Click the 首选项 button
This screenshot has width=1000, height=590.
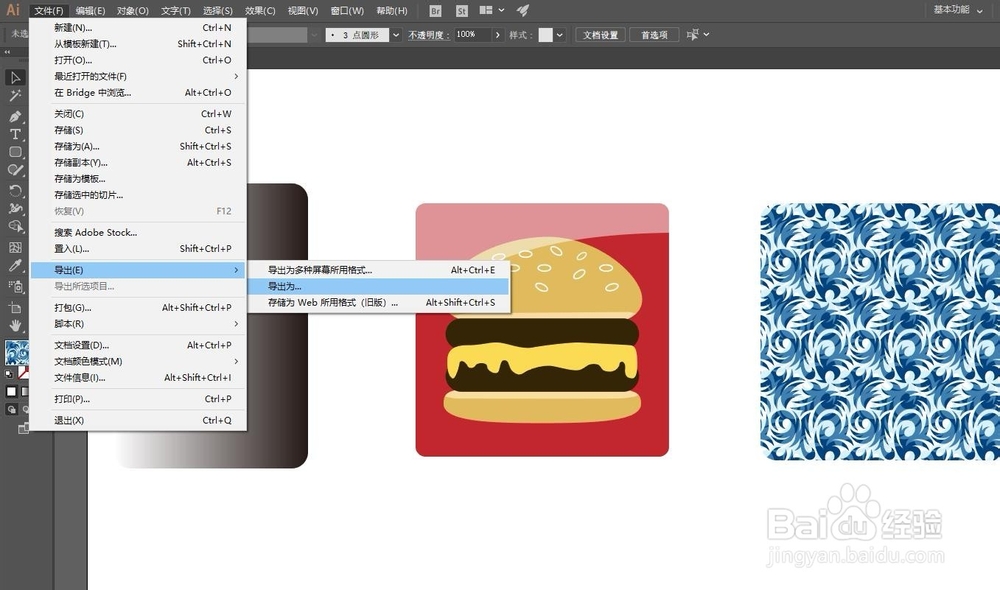pyautogui.click(x=654, y=35)
